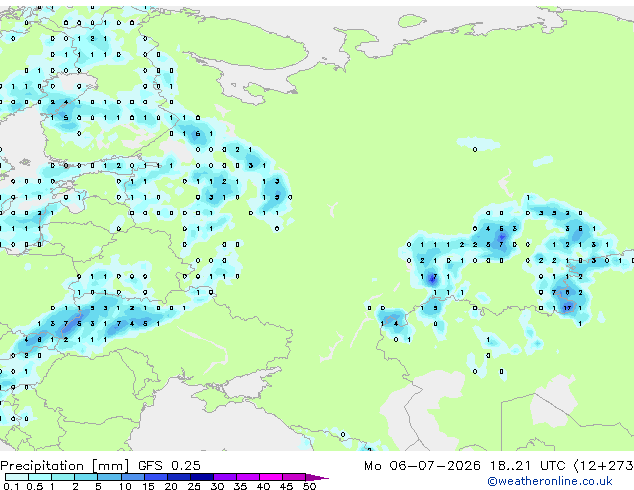Click the legend label '0.1'
This screenshot has height=490, width=634.
pyautogui.click(x=11, y=486)
